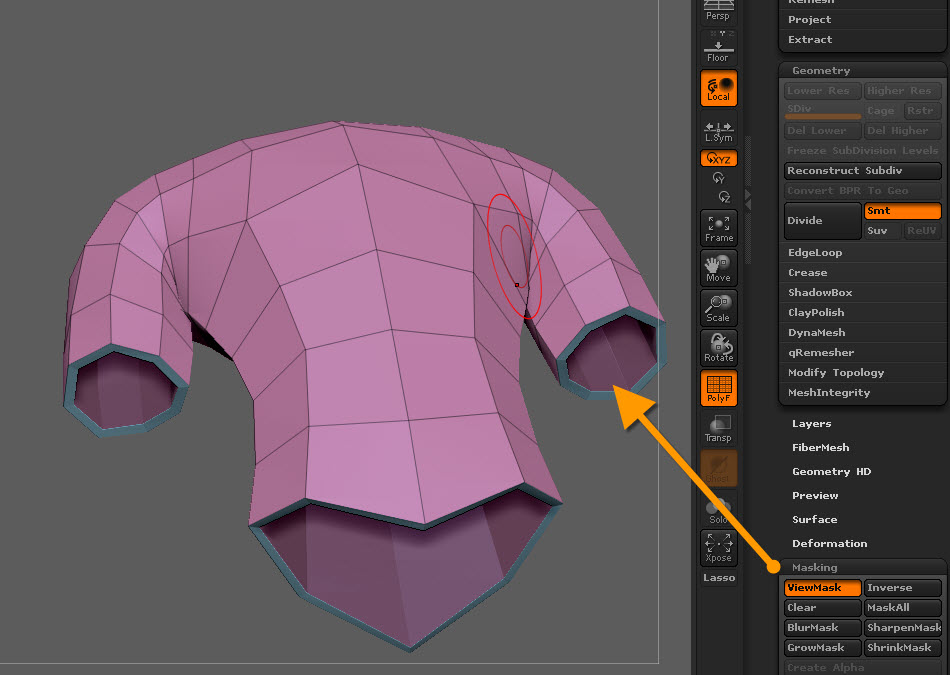Image resolution: width=950 pixels, height=675 pixels.
Task: Click the Frame view button
Action: pyautogui.click(x=719, y=228)
